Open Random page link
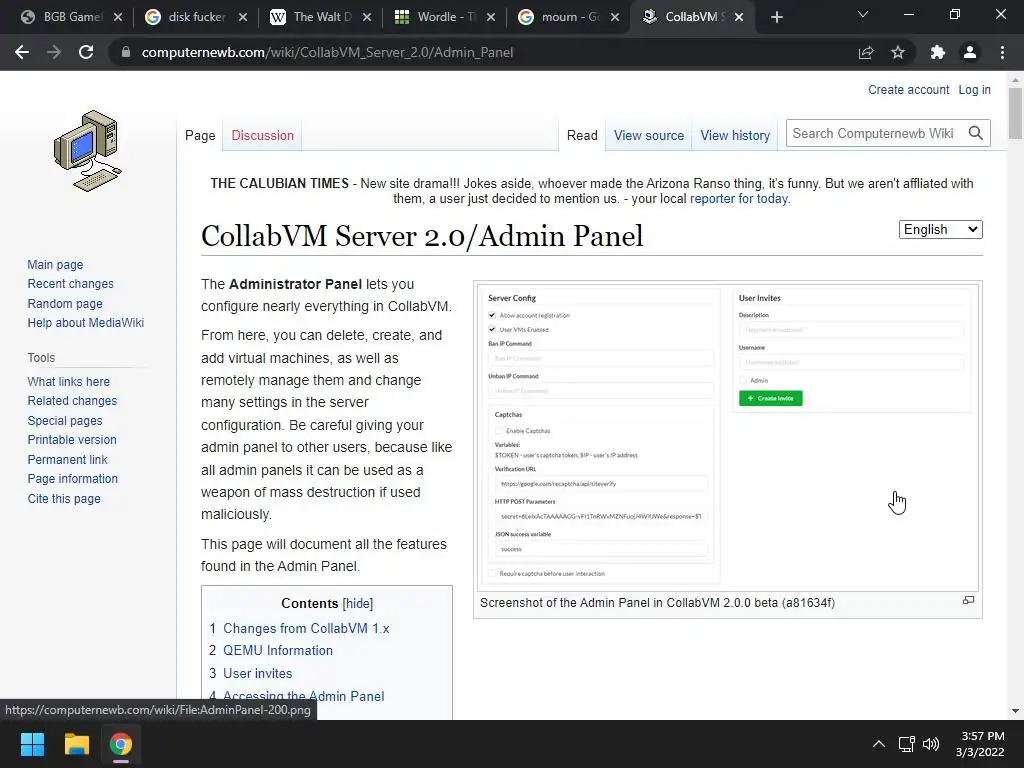1024x768 pixels. tap(65, 303)
